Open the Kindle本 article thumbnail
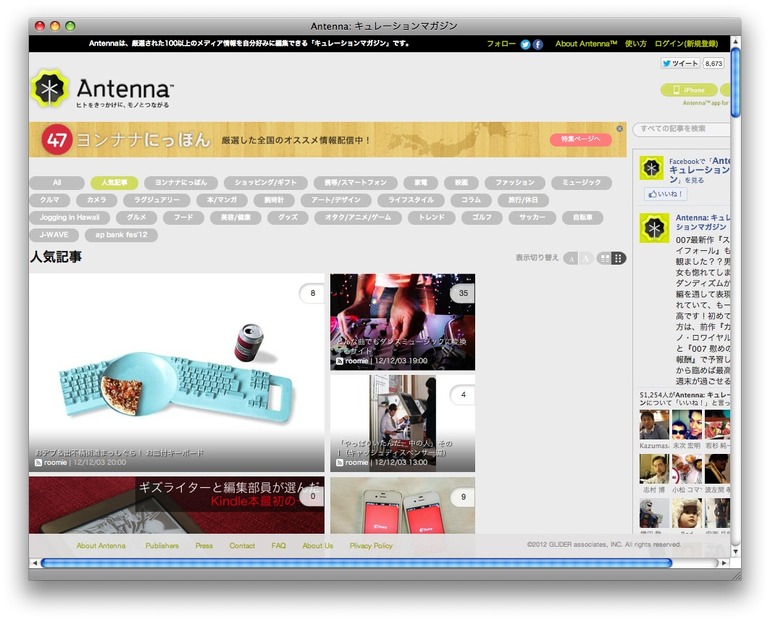The height and width of the screenshot is (620, 770). pyautogui.click(x=177, y=505)
